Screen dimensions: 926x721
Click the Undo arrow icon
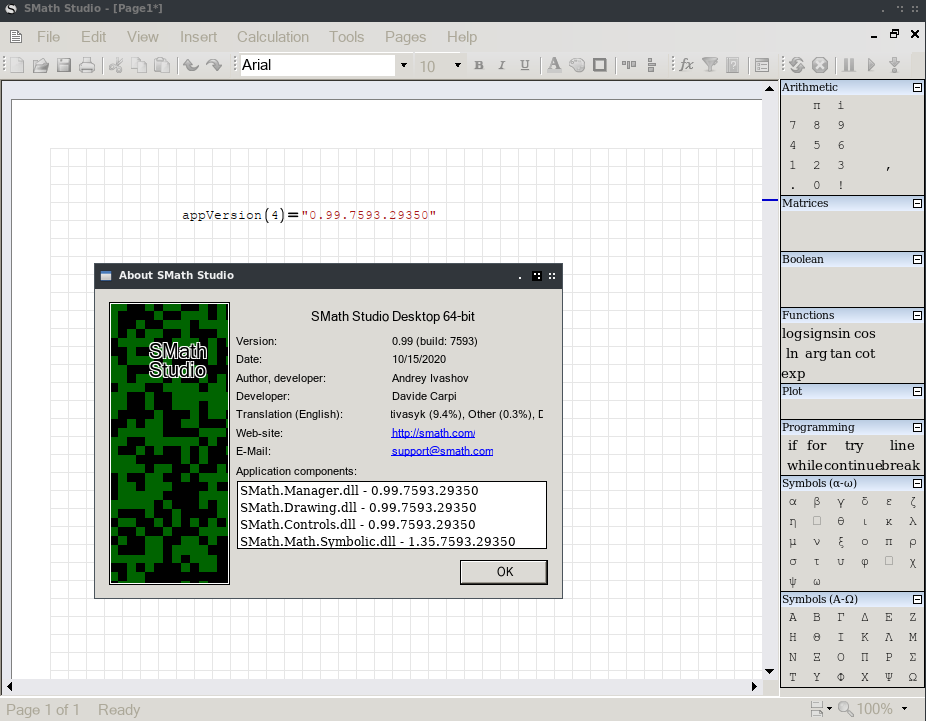[x=190, y=65]
